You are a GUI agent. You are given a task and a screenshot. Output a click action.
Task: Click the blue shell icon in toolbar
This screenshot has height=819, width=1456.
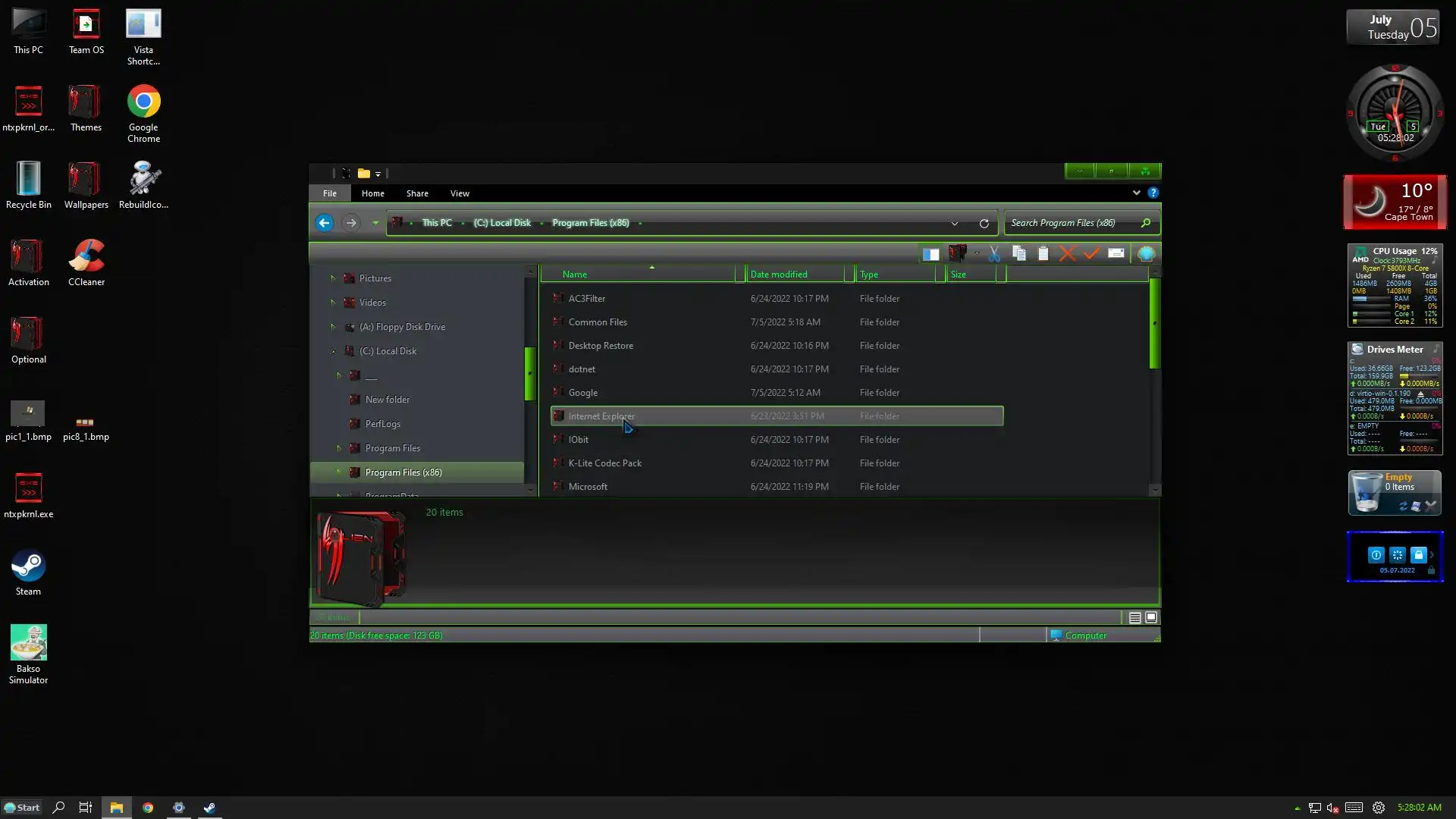pos(1146,254)
